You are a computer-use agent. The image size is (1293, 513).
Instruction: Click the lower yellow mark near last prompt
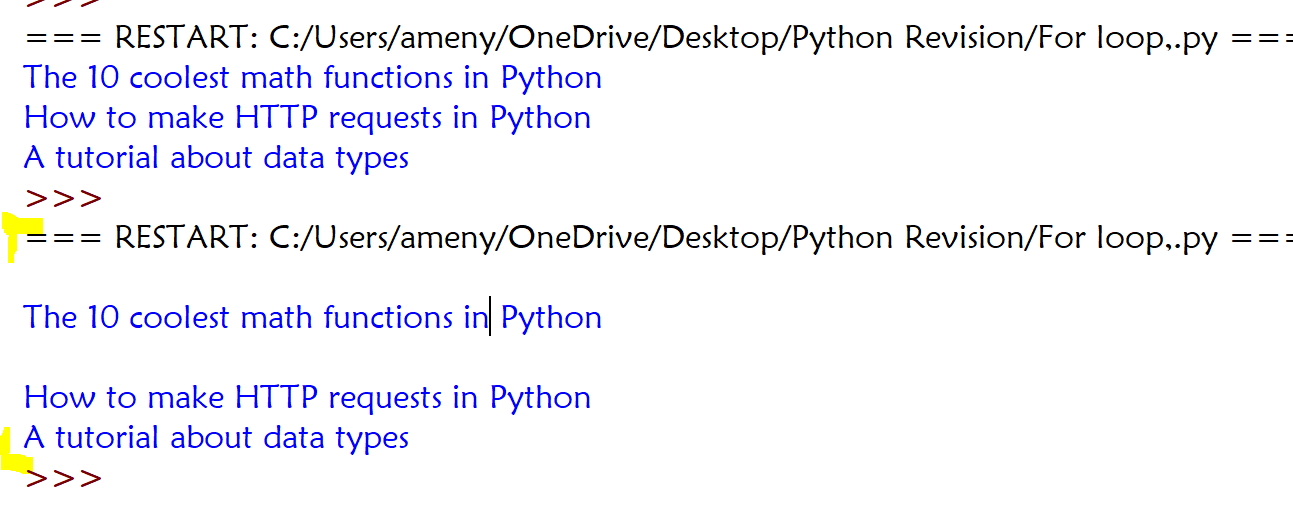pos(15,451)
